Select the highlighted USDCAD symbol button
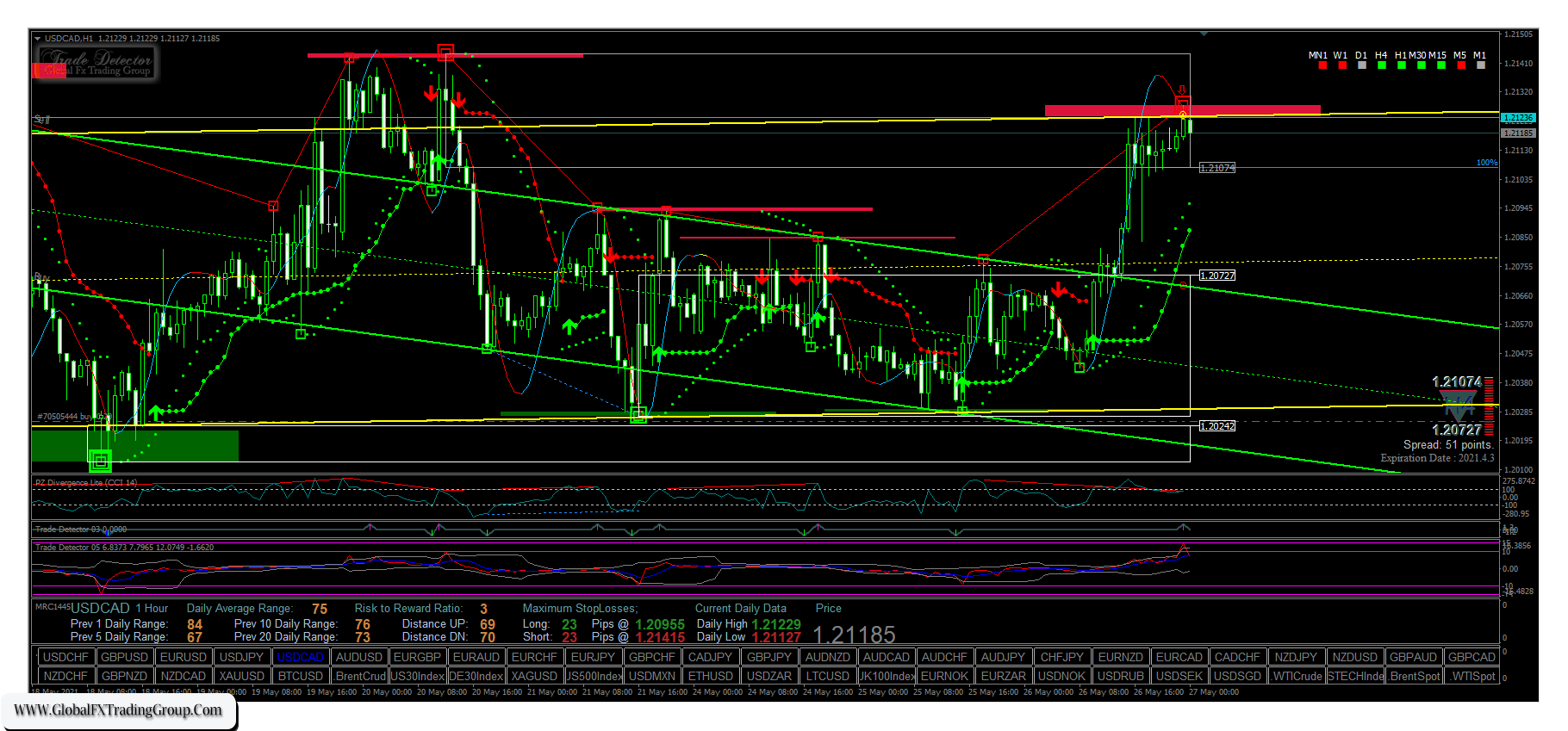This screenshot has width=1568, height=731. pos(301,657)
